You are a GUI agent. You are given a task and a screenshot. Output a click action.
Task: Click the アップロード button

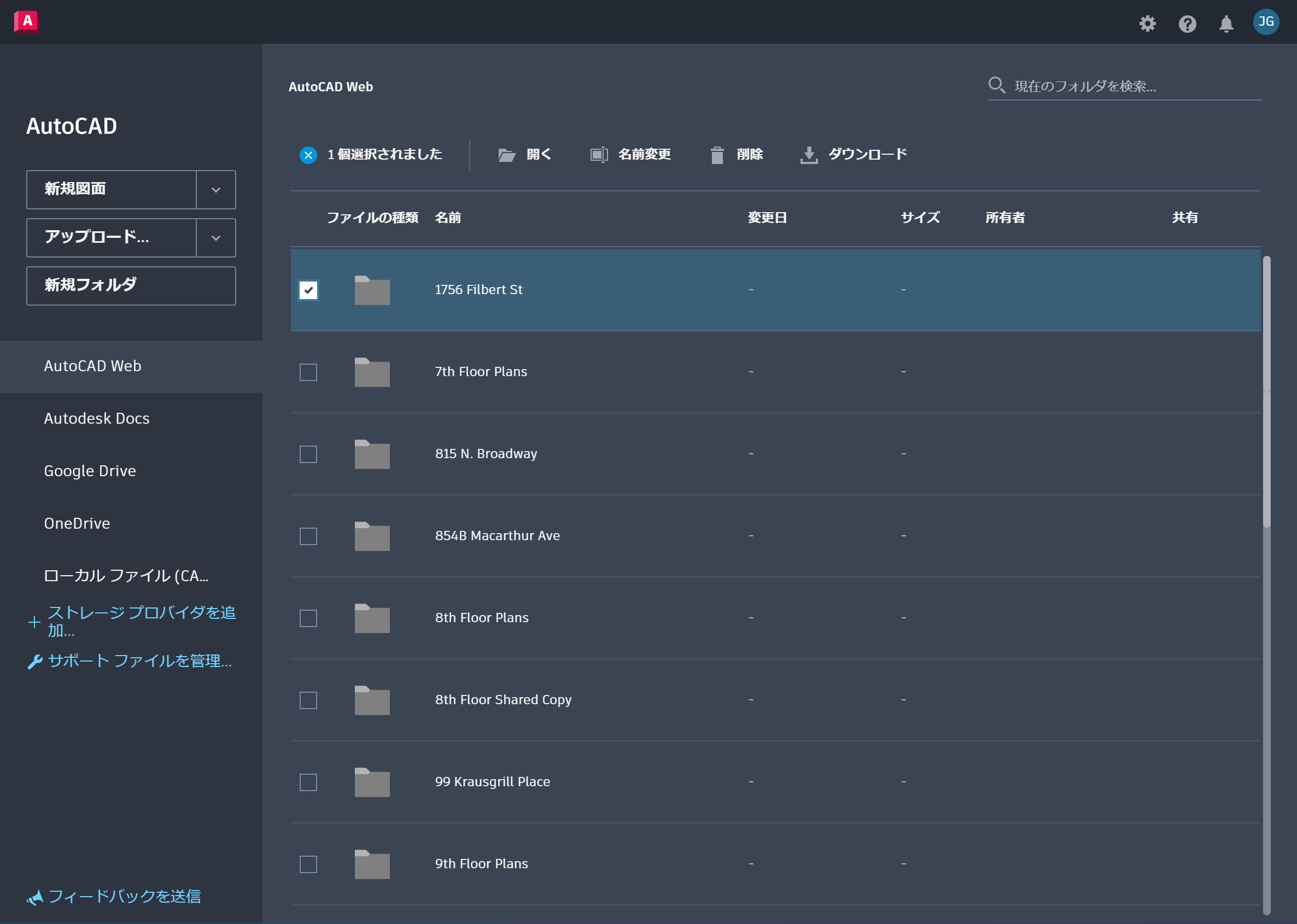coord(112,238)
